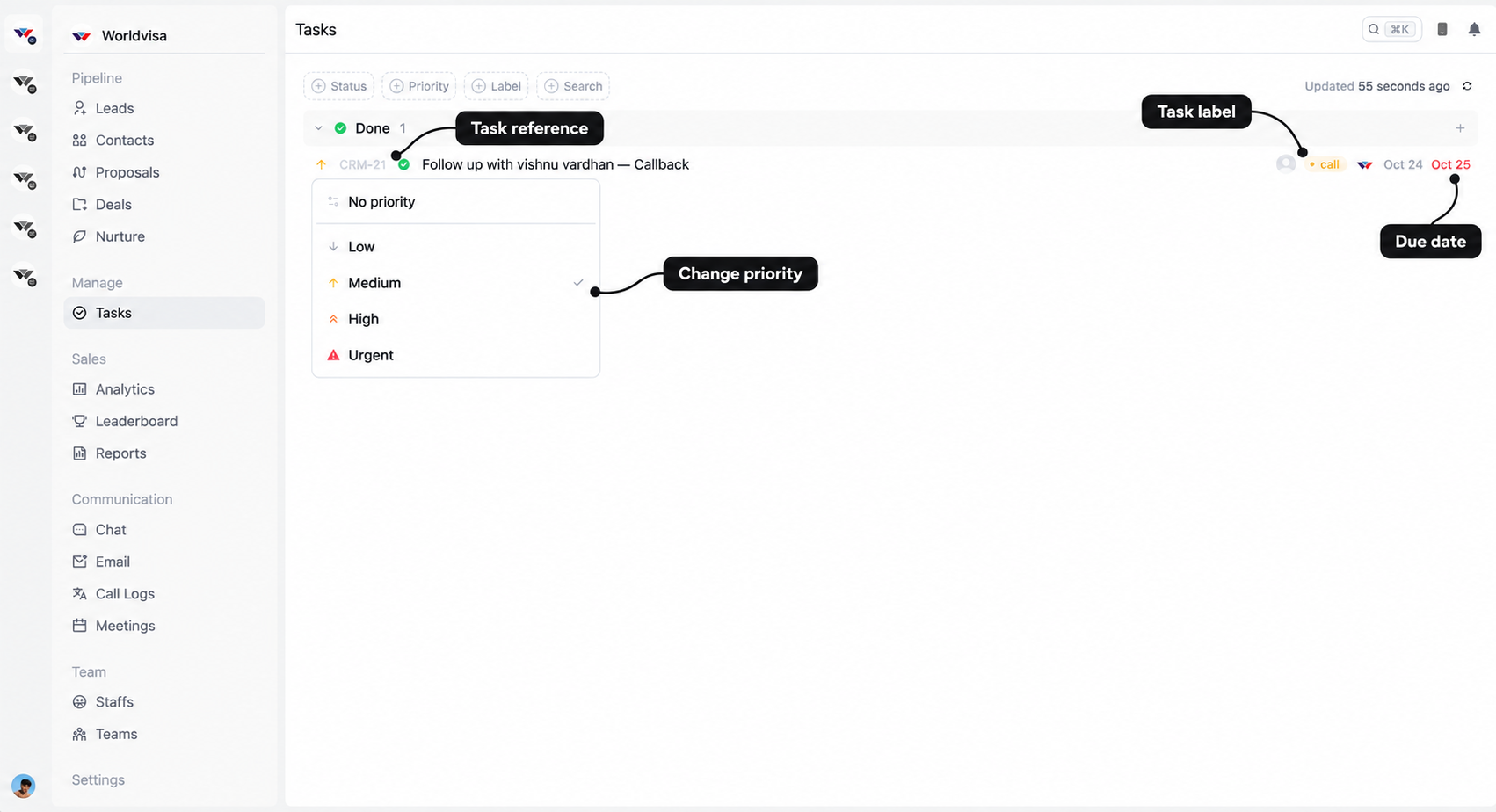Click the device icon beside the bell

1442,30
